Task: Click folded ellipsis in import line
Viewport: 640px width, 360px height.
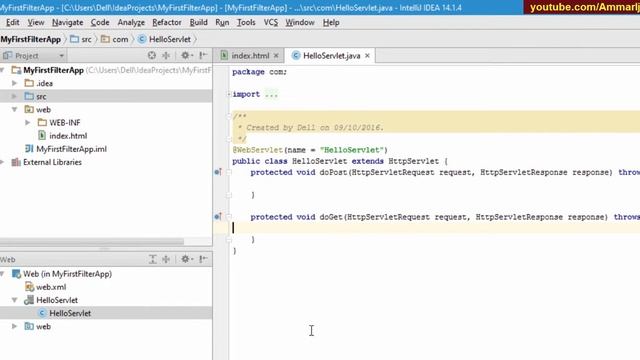Action: [x=271, y=94]
